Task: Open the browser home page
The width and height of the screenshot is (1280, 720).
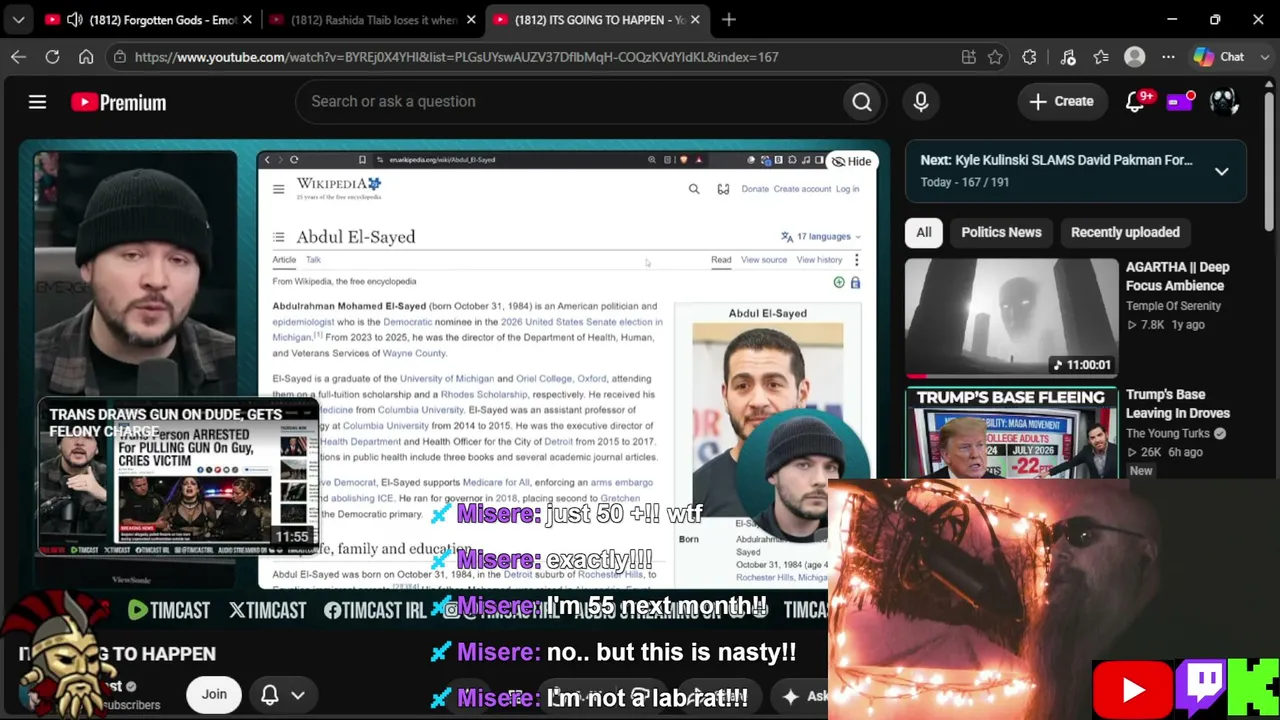Action: point(86,57)
